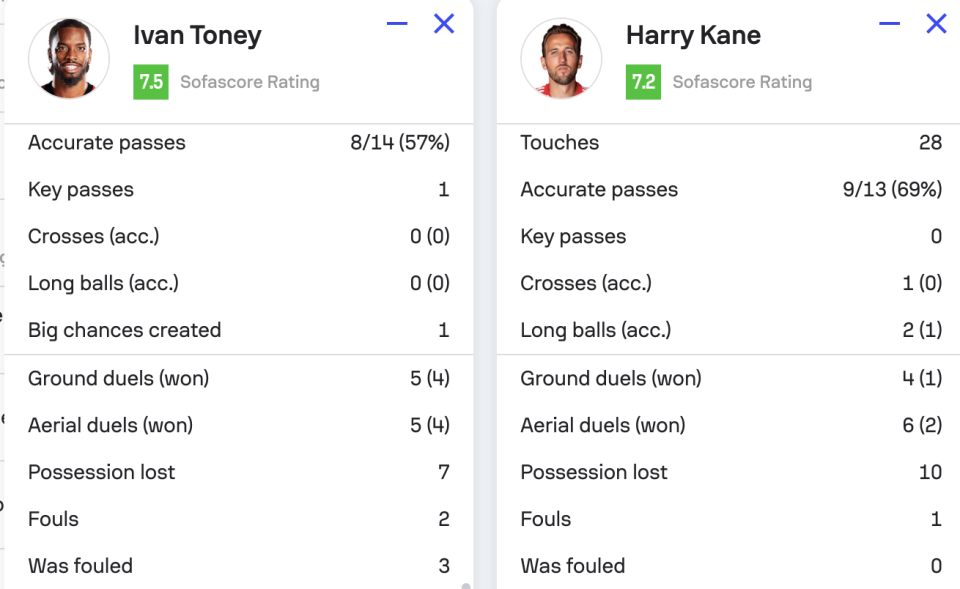Click Kane's Sofascore Rating label
The width and height of the screenshot is (960, 589).
click(742, 82)
